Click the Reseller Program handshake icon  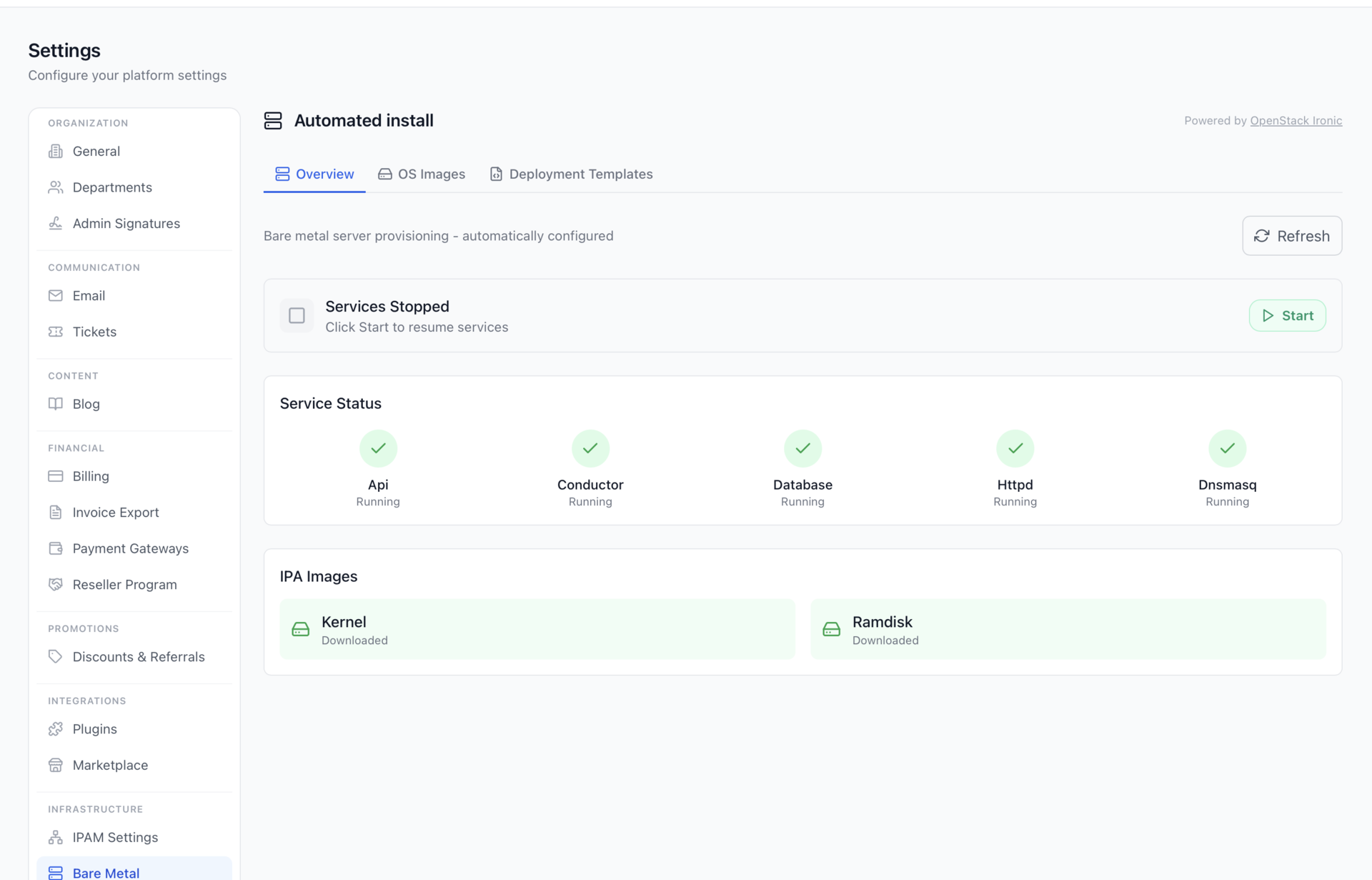[55, 584]
